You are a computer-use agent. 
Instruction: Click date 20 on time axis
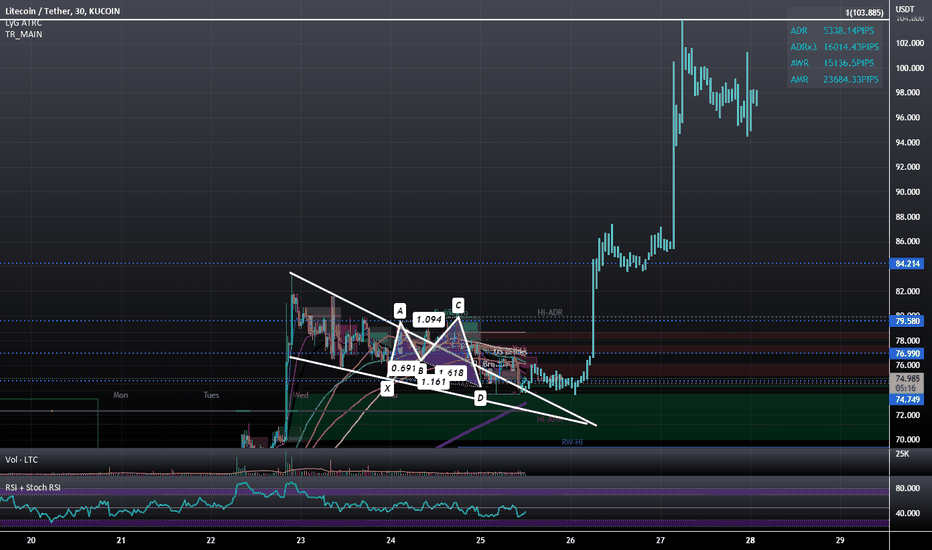coord(31,540)
